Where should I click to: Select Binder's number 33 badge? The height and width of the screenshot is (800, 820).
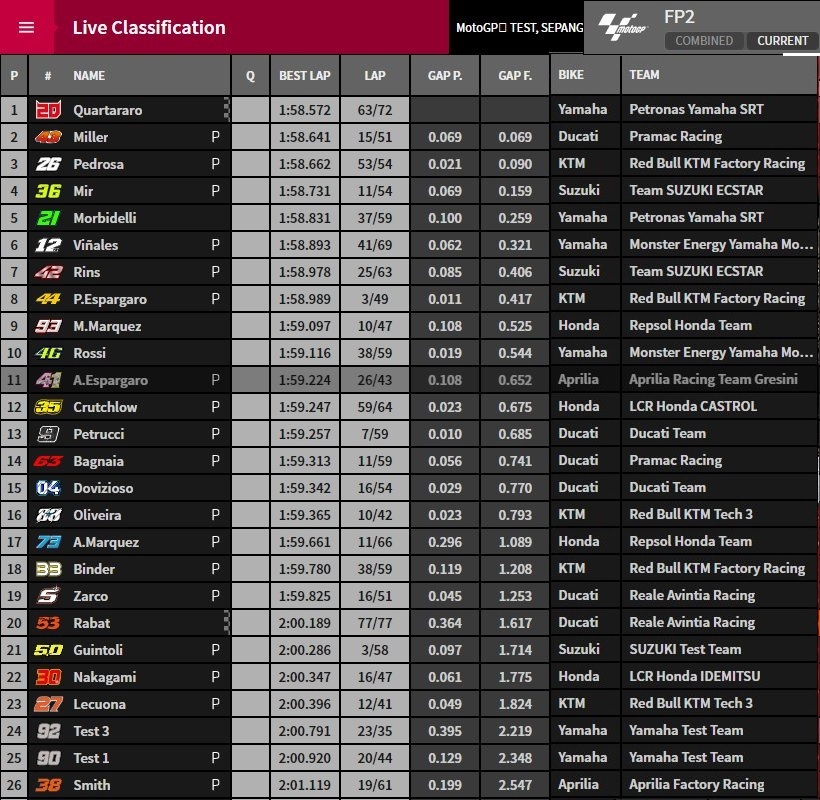[48, 569]
